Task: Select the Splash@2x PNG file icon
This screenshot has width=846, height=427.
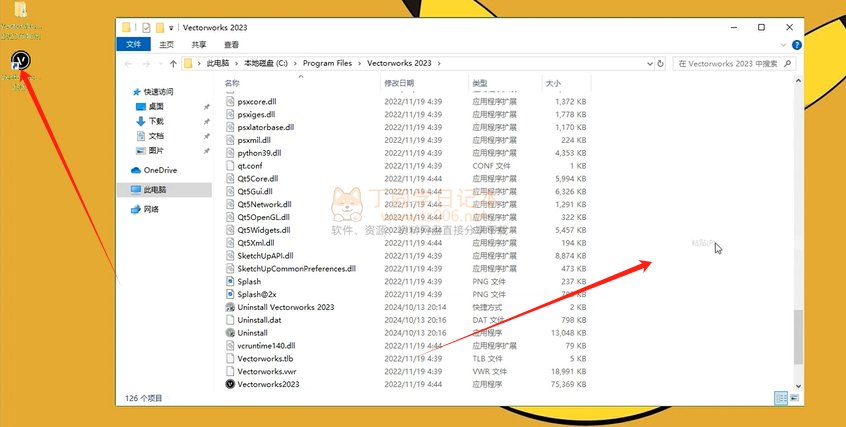Action: (x=230, y=294)
